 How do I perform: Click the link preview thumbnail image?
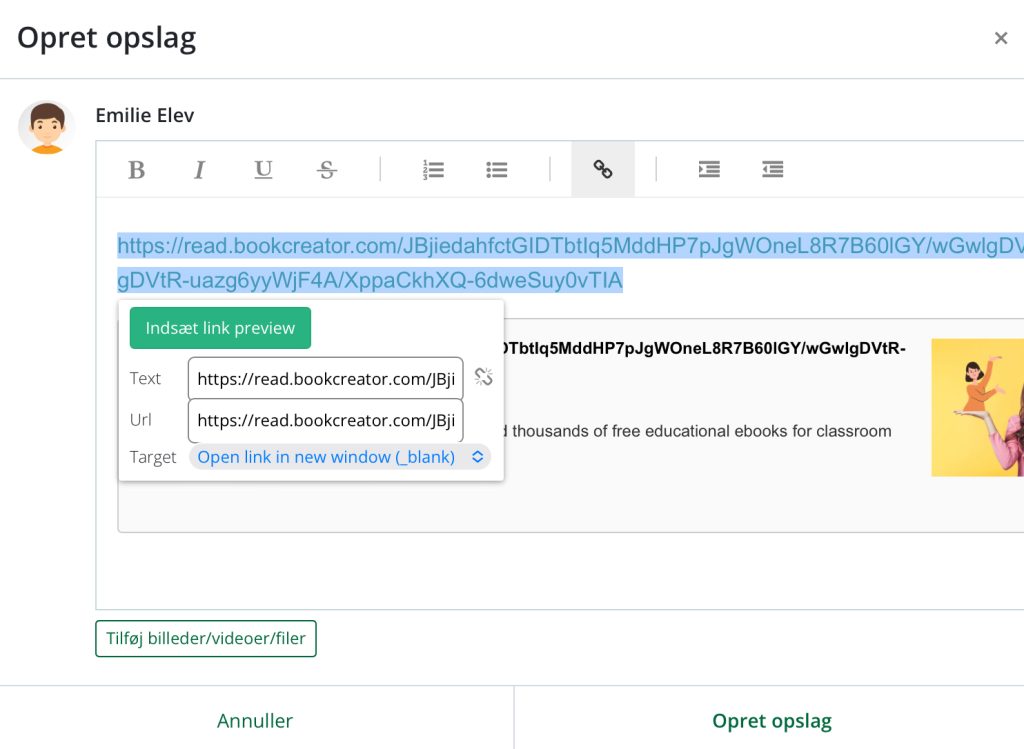977,407
